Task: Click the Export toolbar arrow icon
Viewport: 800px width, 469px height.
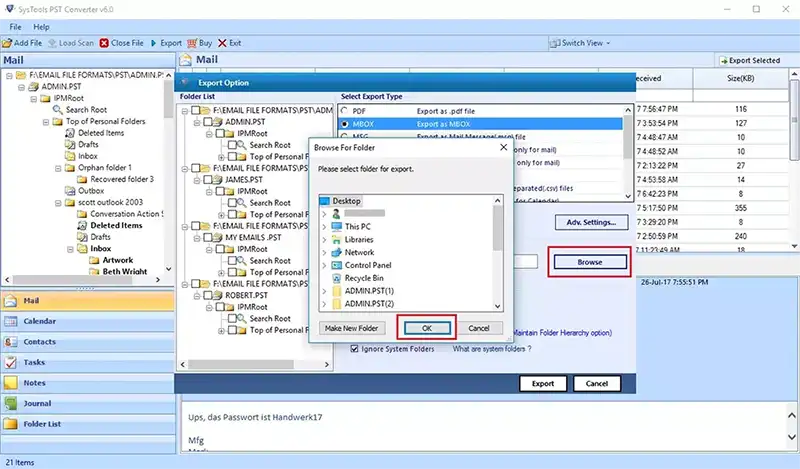Action: 154,43
